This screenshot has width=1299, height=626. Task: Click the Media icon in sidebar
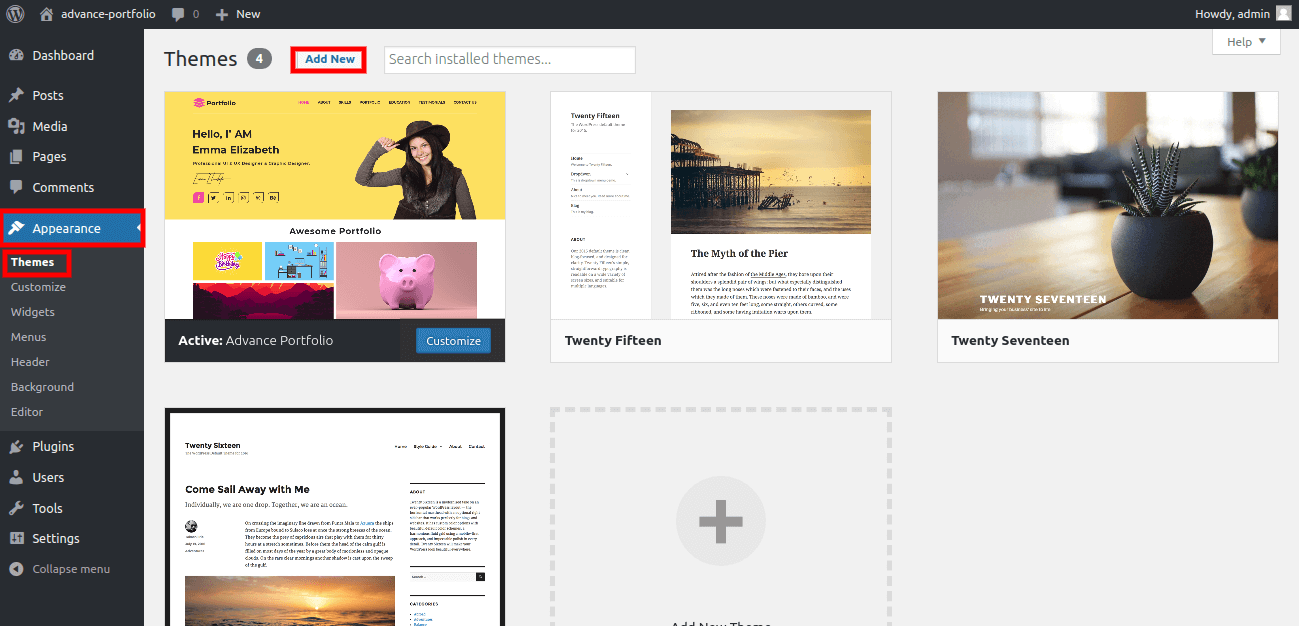tap(16, 127)
